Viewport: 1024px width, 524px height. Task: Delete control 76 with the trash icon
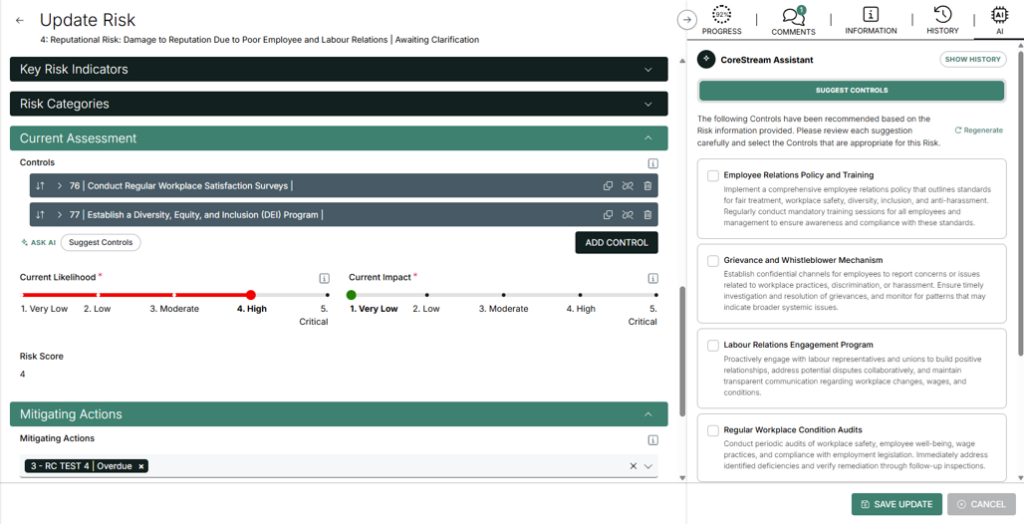(x=647, y=186)
